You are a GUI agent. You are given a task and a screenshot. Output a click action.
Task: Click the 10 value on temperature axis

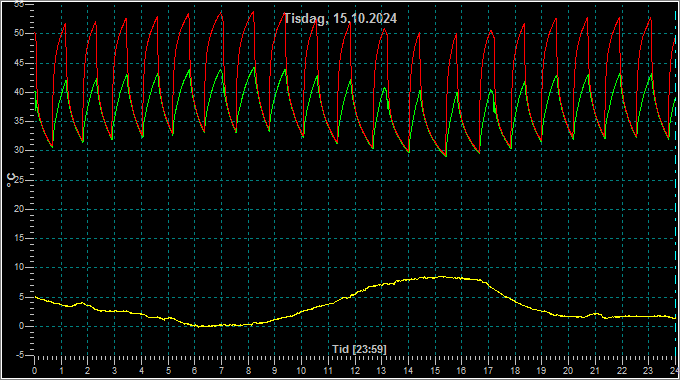19,267
